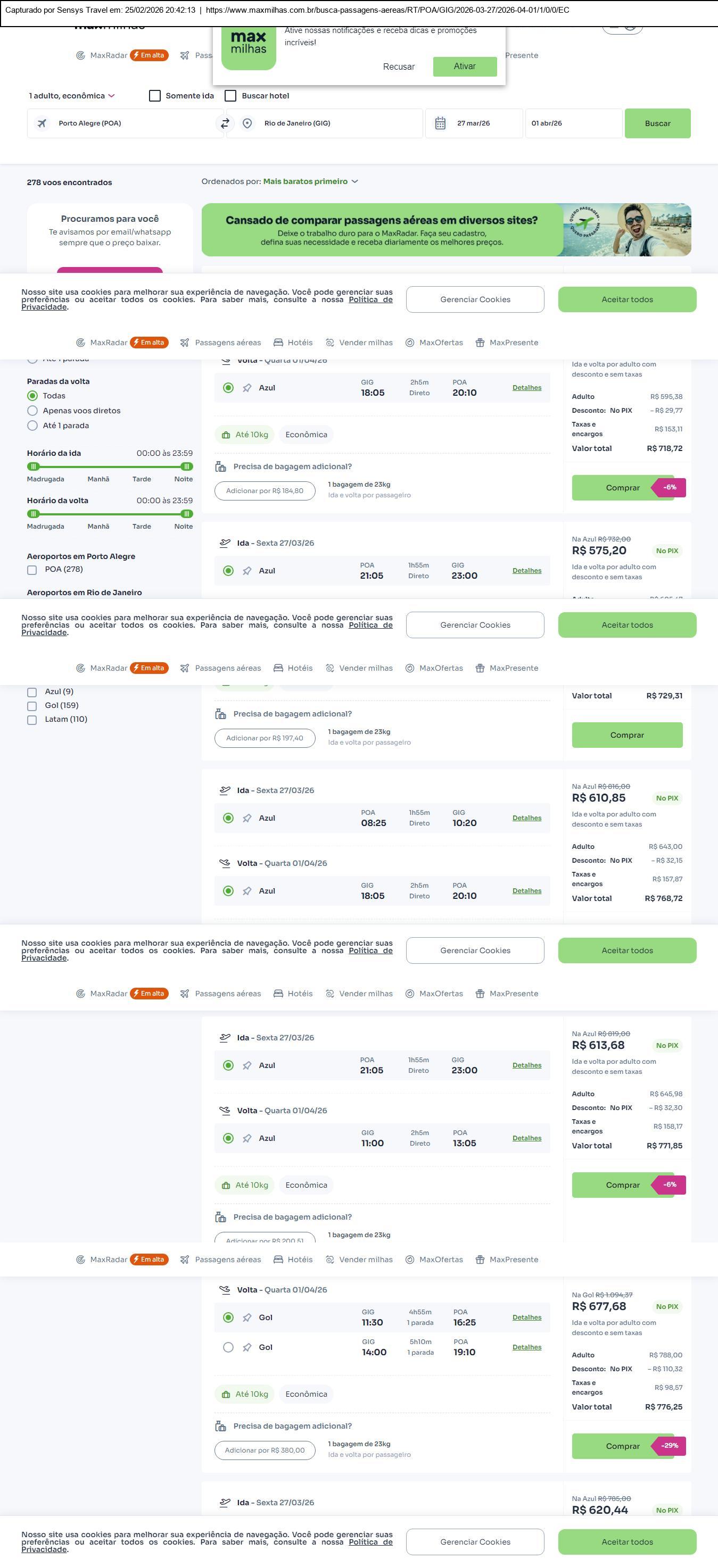Click the location pin icon in the destination field
The width and height of the screenshot is (718, 1568).
coord(247,123)
